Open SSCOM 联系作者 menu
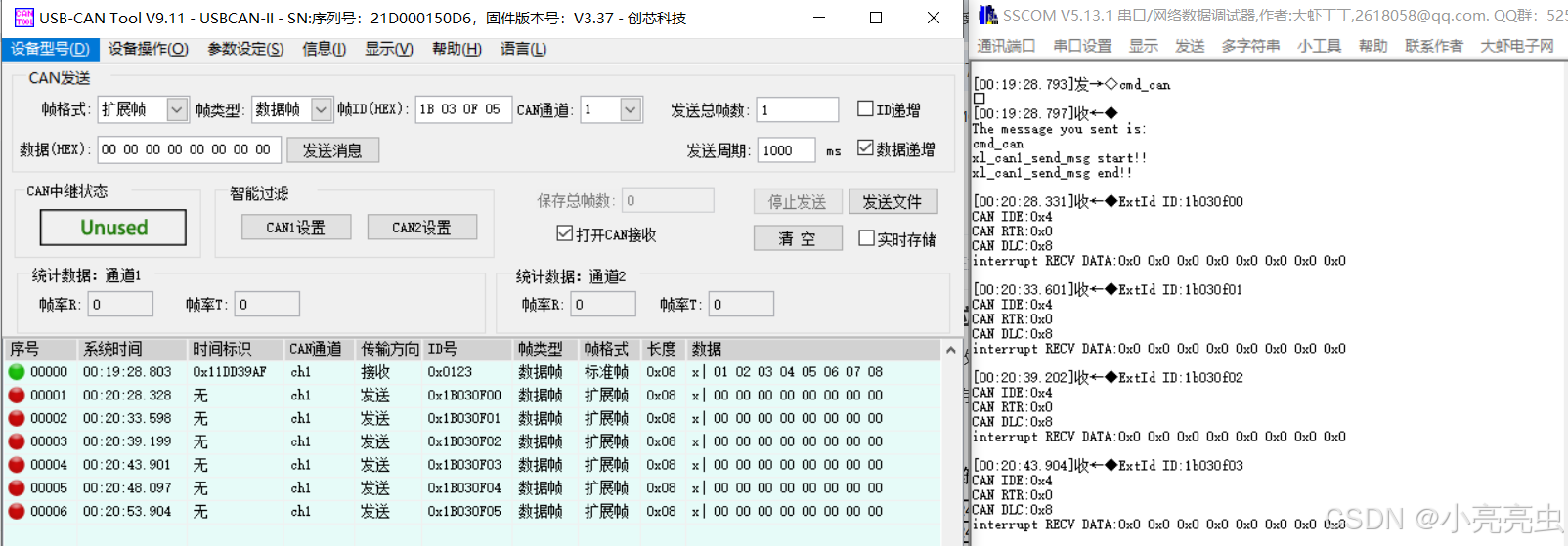Screen dimensions: 1568x546 1434,46
